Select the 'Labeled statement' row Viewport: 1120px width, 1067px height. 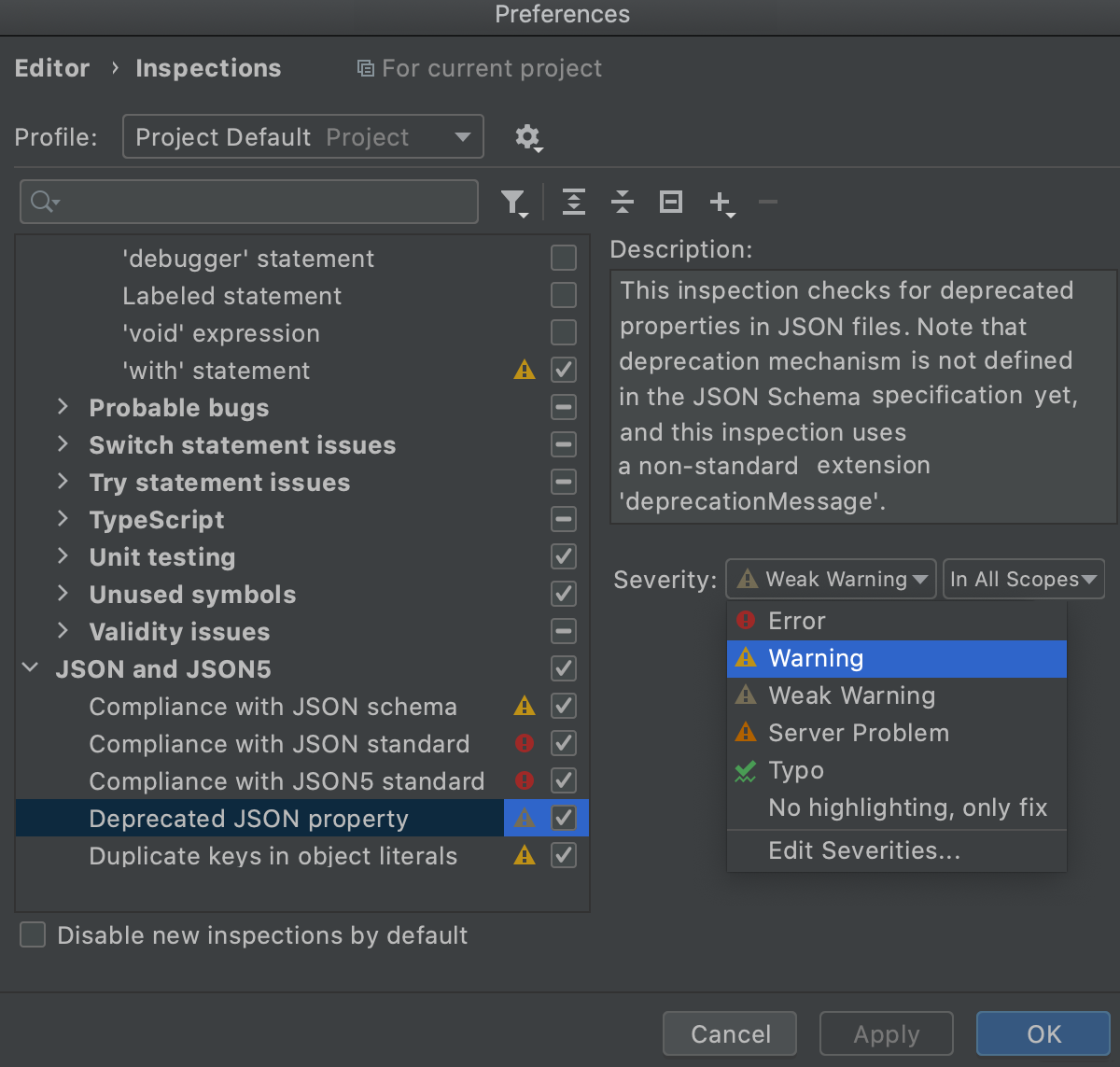click(x=302, y=296)
